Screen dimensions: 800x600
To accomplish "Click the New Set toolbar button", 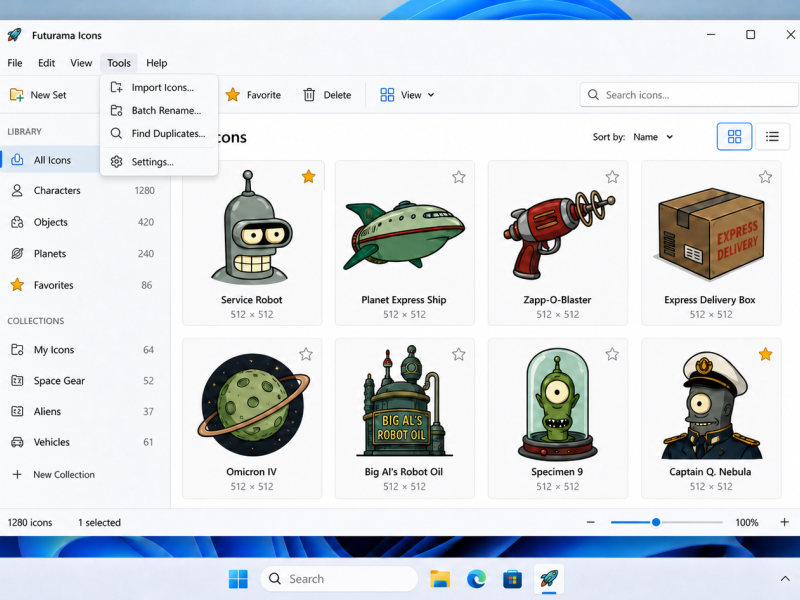I will 38,95.
